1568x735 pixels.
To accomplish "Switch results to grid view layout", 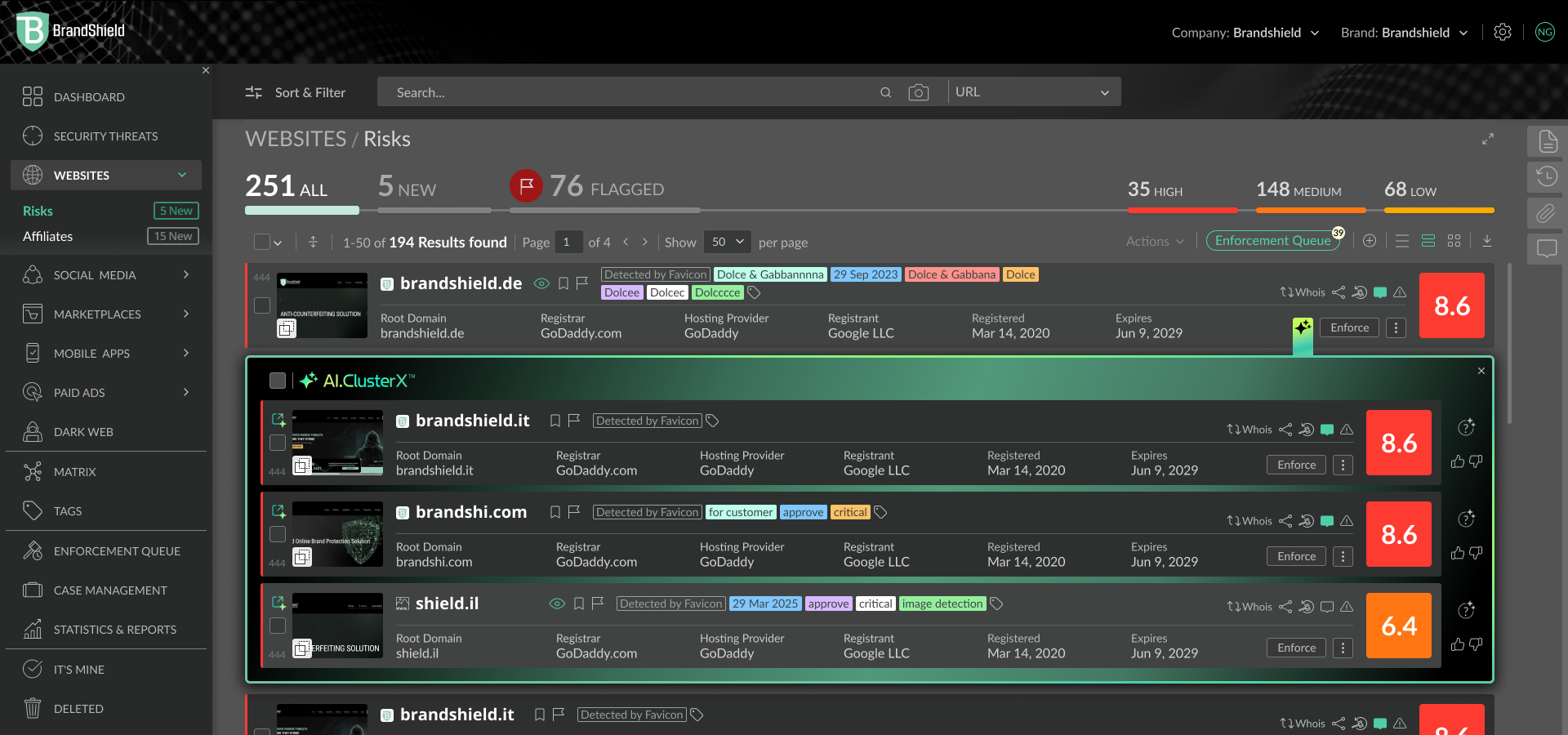I will point(1454,241).
